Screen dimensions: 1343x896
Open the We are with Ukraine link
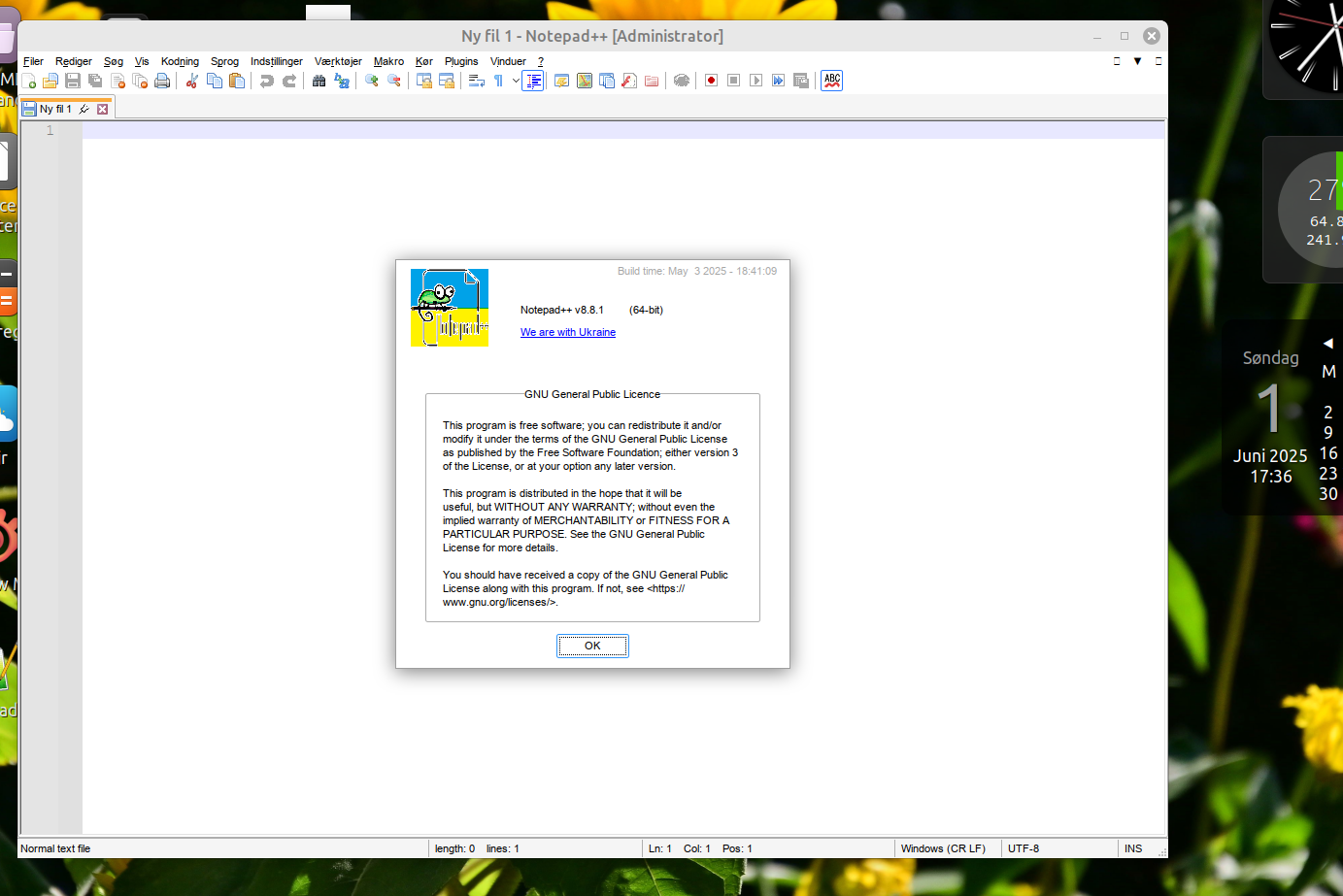[x=568, y=332]
